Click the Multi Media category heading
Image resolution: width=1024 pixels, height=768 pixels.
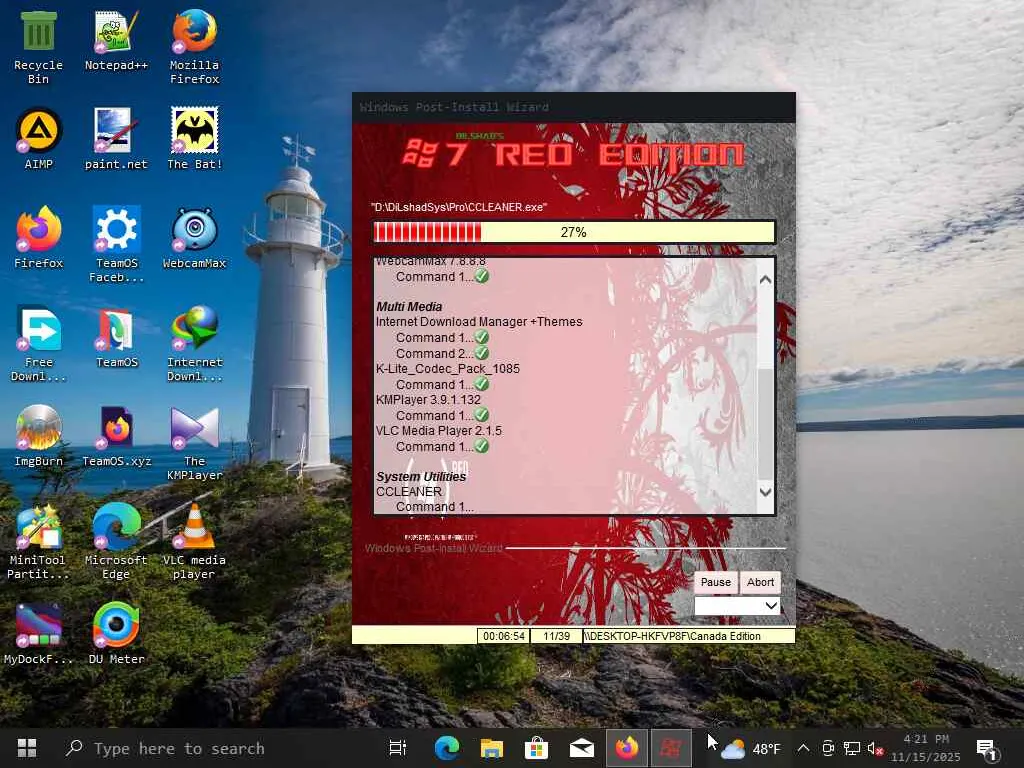tap(409, 306)
